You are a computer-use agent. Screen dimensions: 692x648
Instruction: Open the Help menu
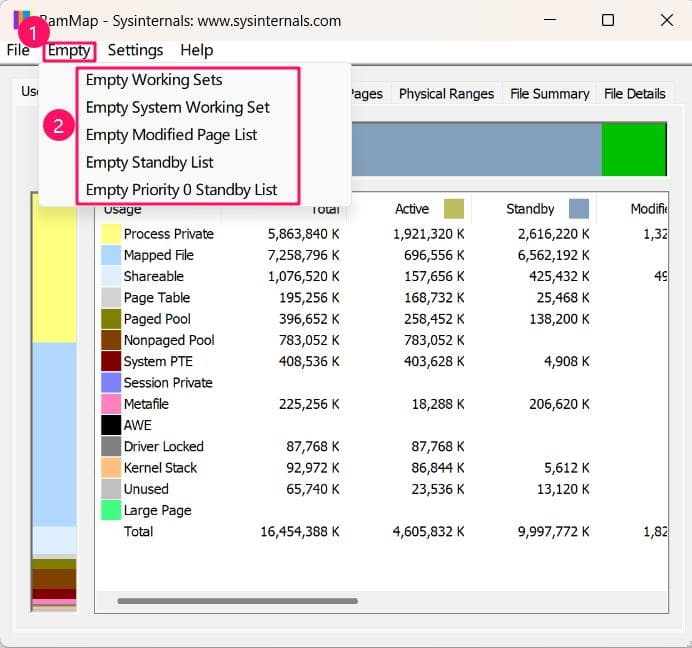(196, 50)
